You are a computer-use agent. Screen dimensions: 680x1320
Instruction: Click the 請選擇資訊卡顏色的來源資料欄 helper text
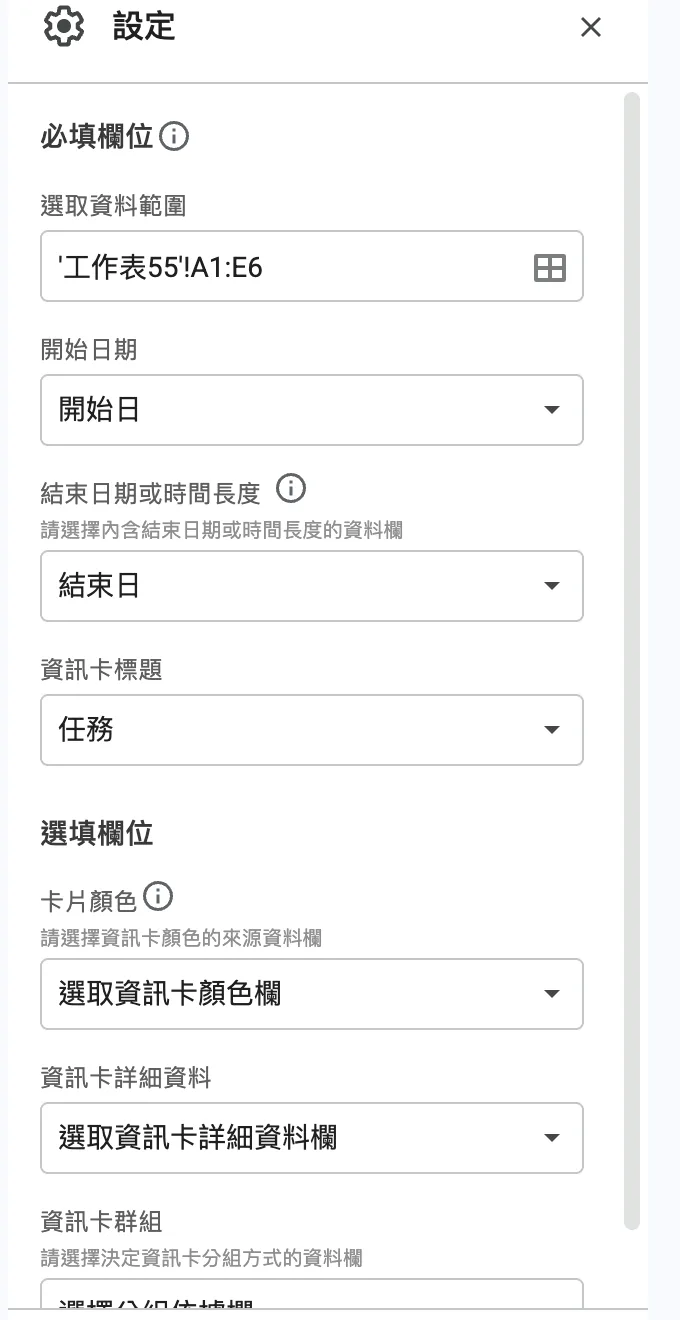coord(181,938)
